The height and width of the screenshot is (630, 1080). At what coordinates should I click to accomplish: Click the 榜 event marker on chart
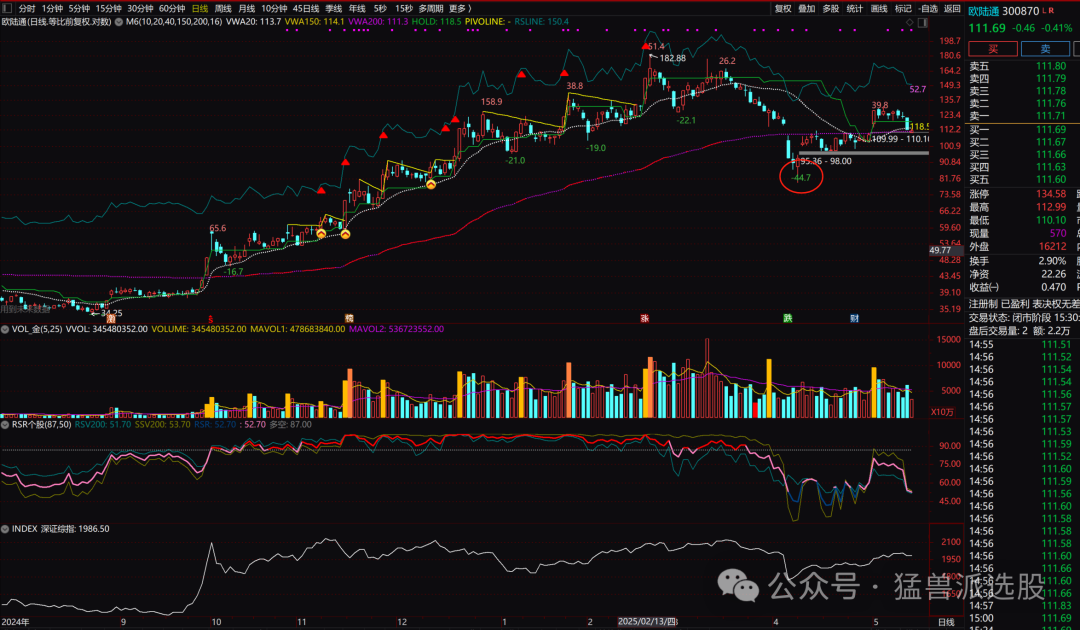tap(349, 319)
